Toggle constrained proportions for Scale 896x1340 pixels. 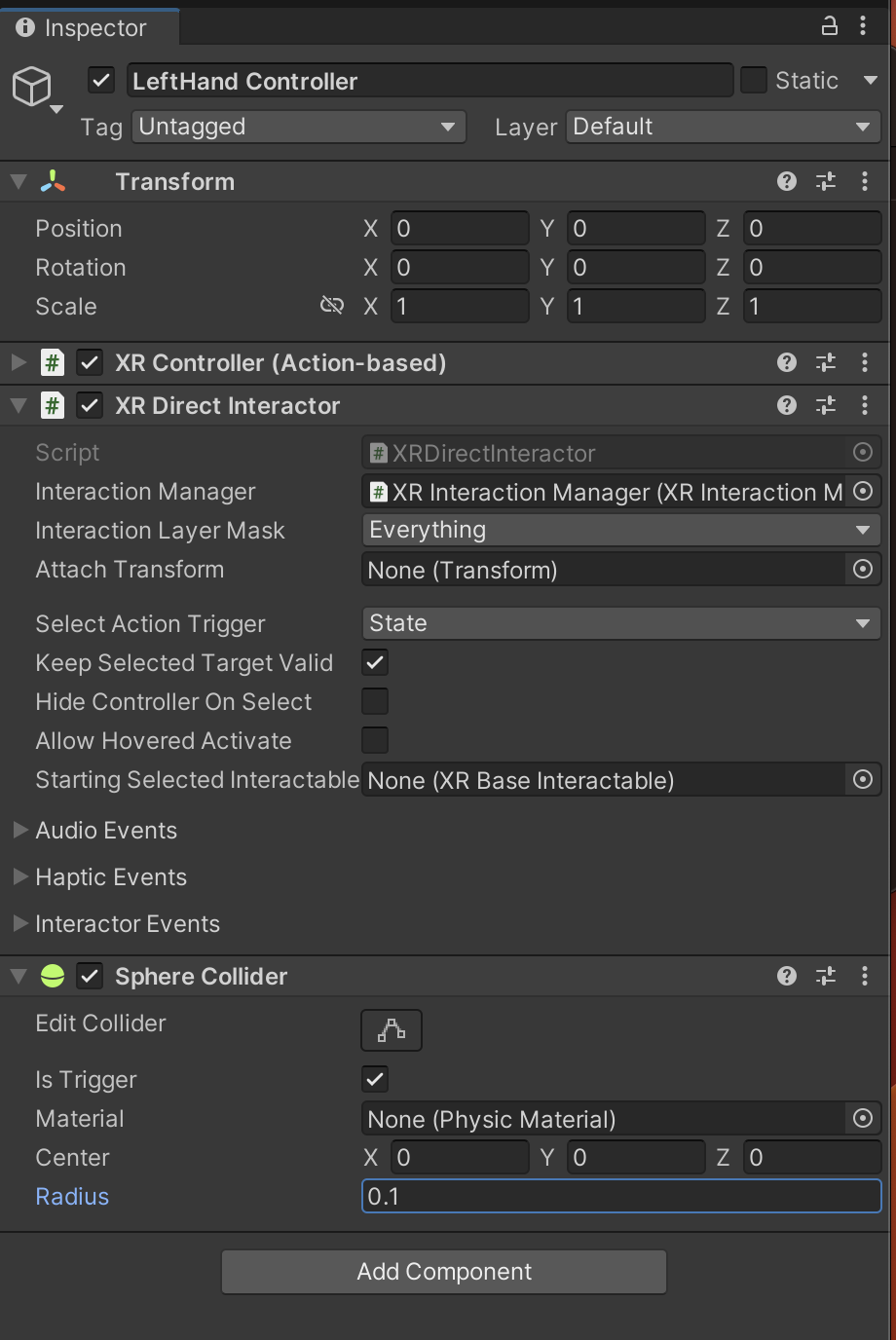(x=332, y=306)
